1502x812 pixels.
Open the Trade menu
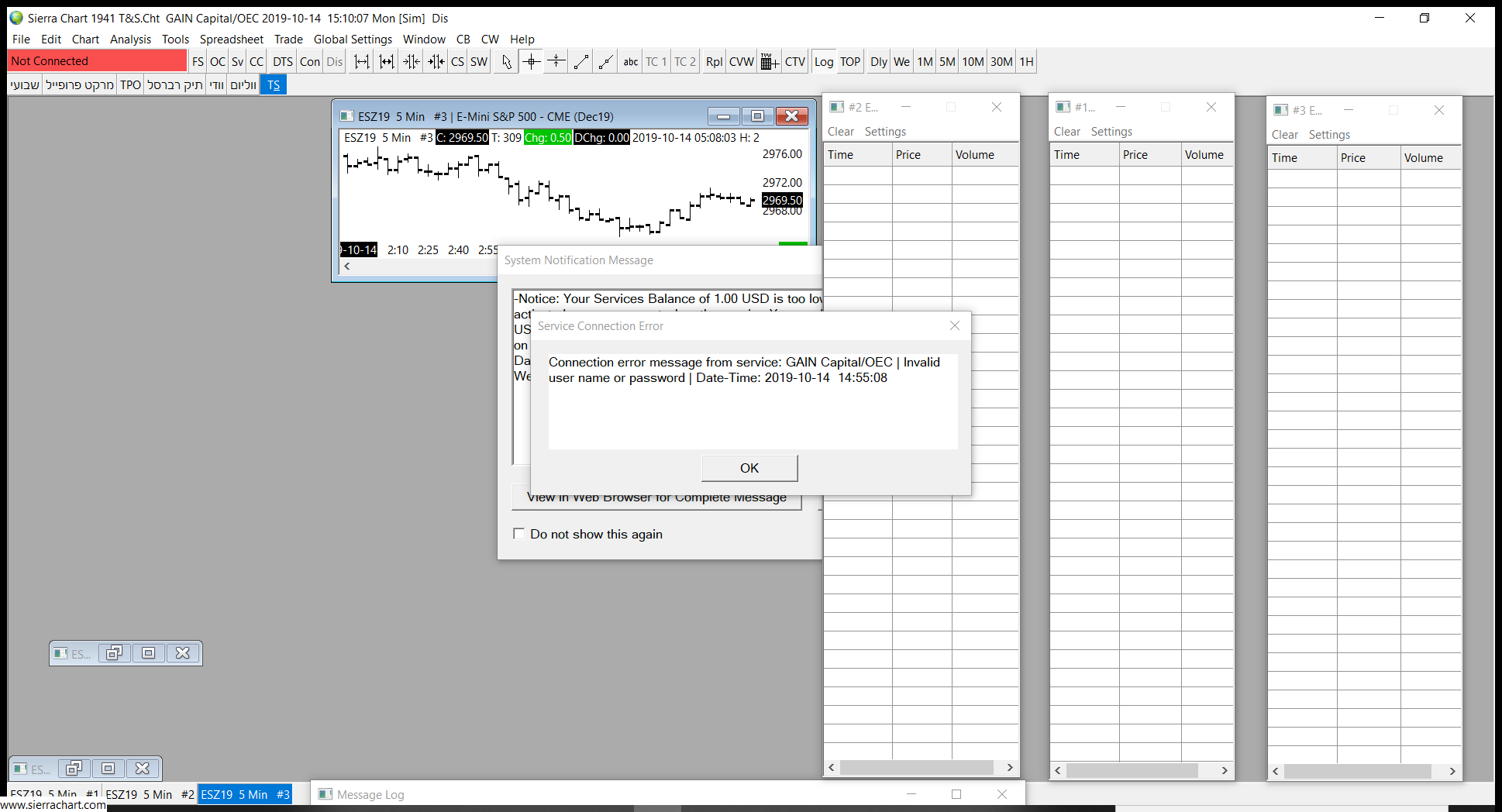(x=288, y=40)
